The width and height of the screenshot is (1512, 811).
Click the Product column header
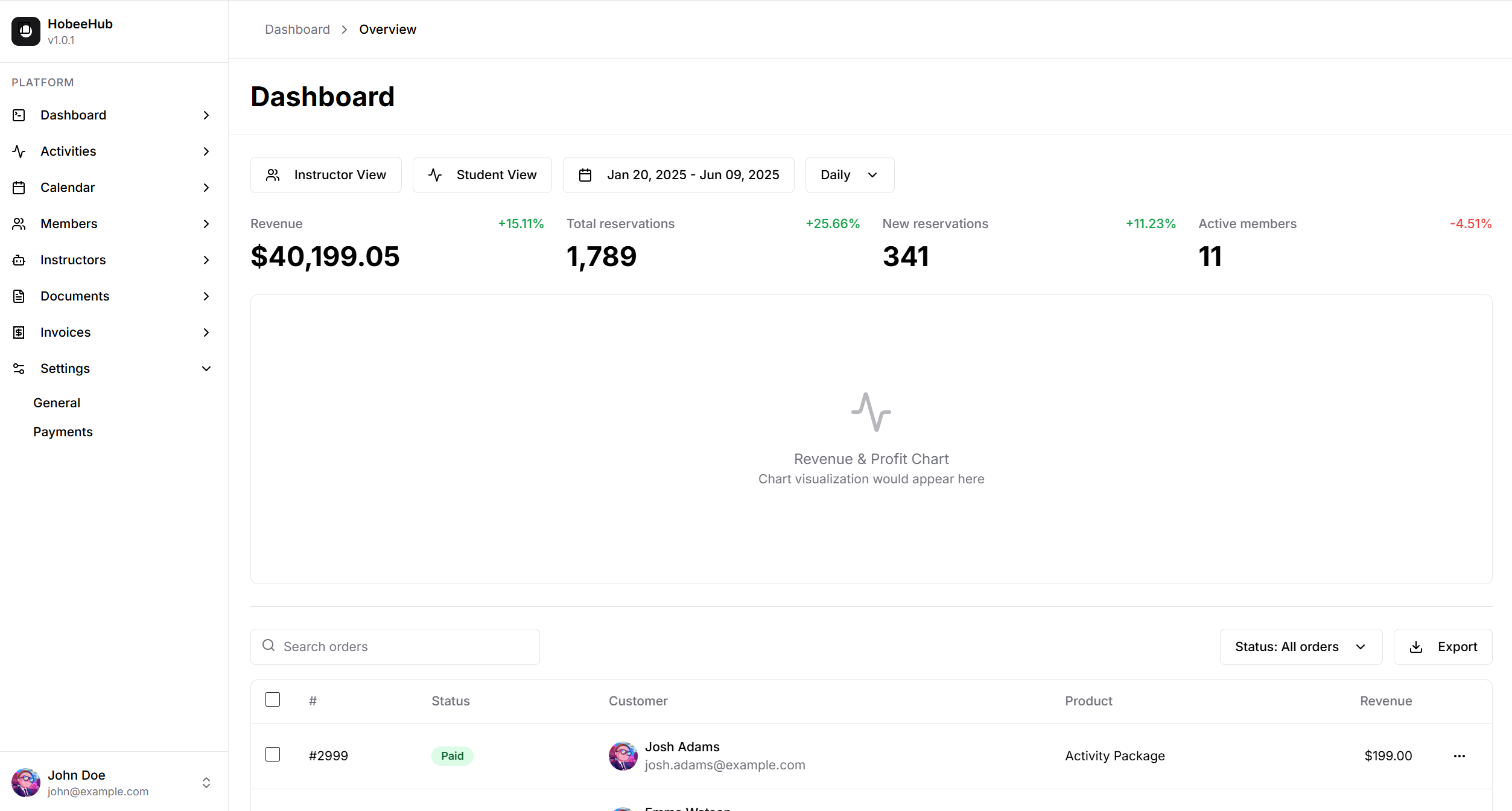pyautogui.click(x=1088, y=701)
